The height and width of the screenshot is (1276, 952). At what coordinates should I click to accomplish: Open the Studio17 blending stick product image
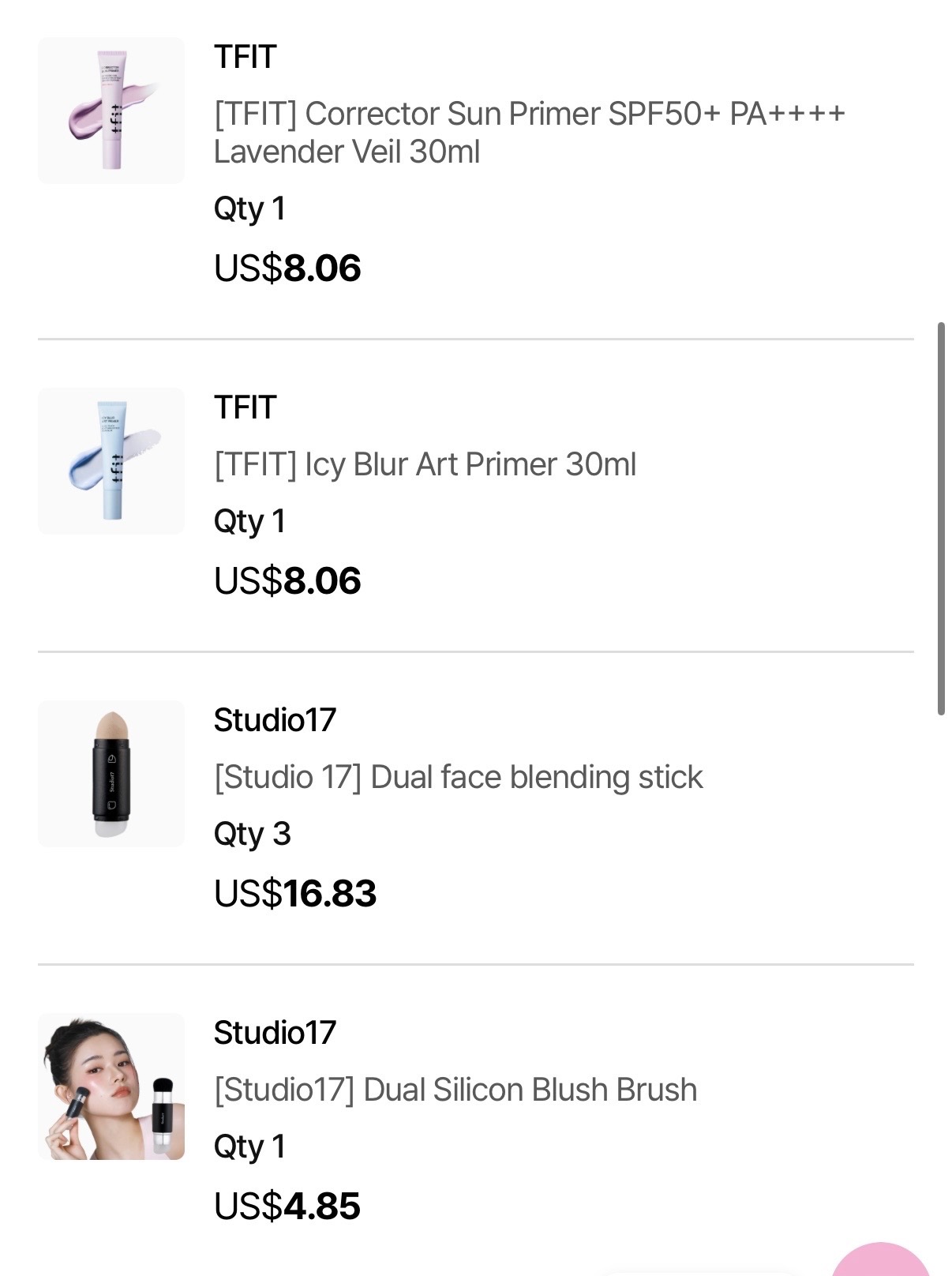(111, 774)
